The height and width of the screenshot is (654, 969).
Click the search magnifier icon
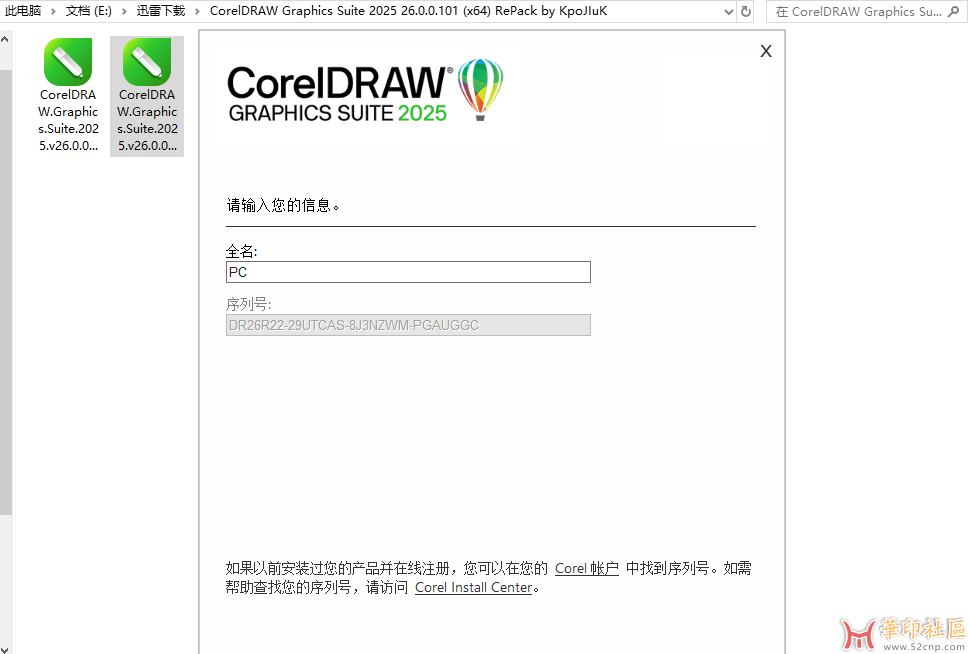[x=954, y=12]
